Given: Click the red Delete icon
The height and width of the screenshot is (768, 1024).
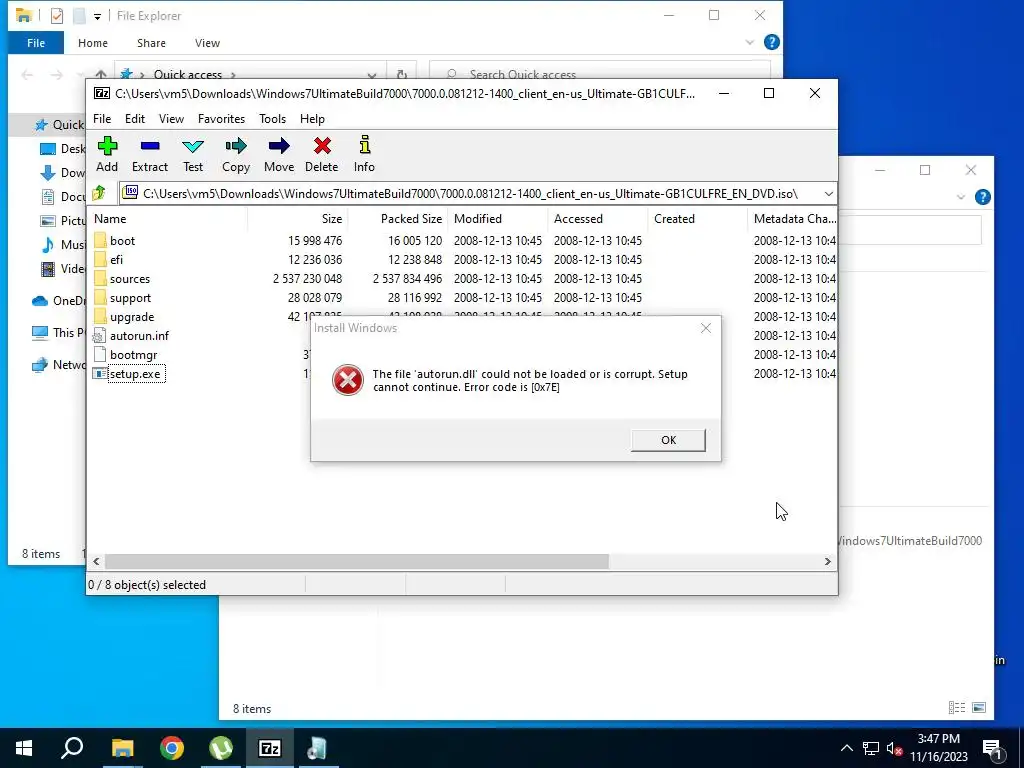Looking at the screenshot, I should point(322,146).
